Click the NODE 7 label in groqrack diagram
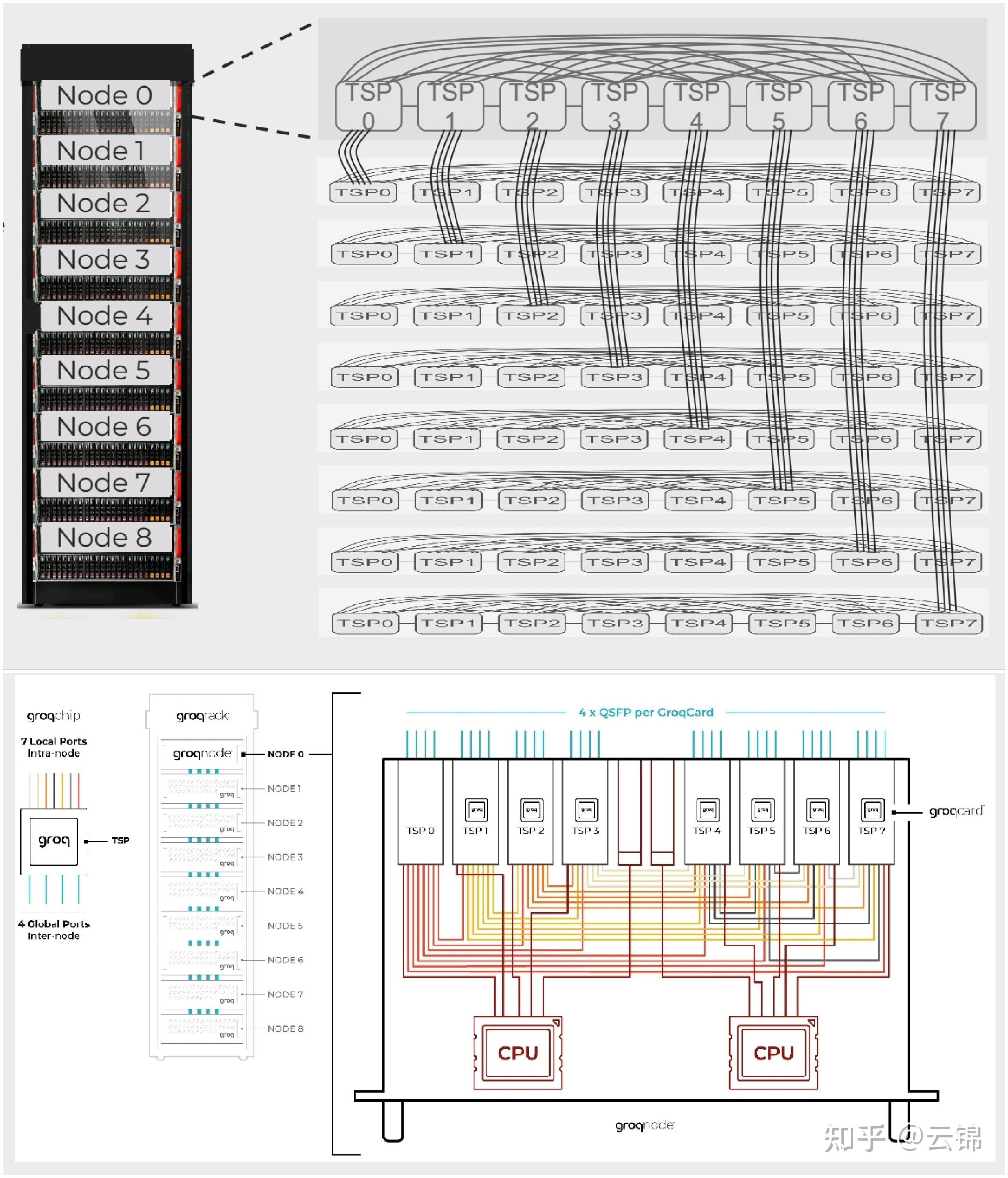1008x1178 pixels. tap(285, 994)
